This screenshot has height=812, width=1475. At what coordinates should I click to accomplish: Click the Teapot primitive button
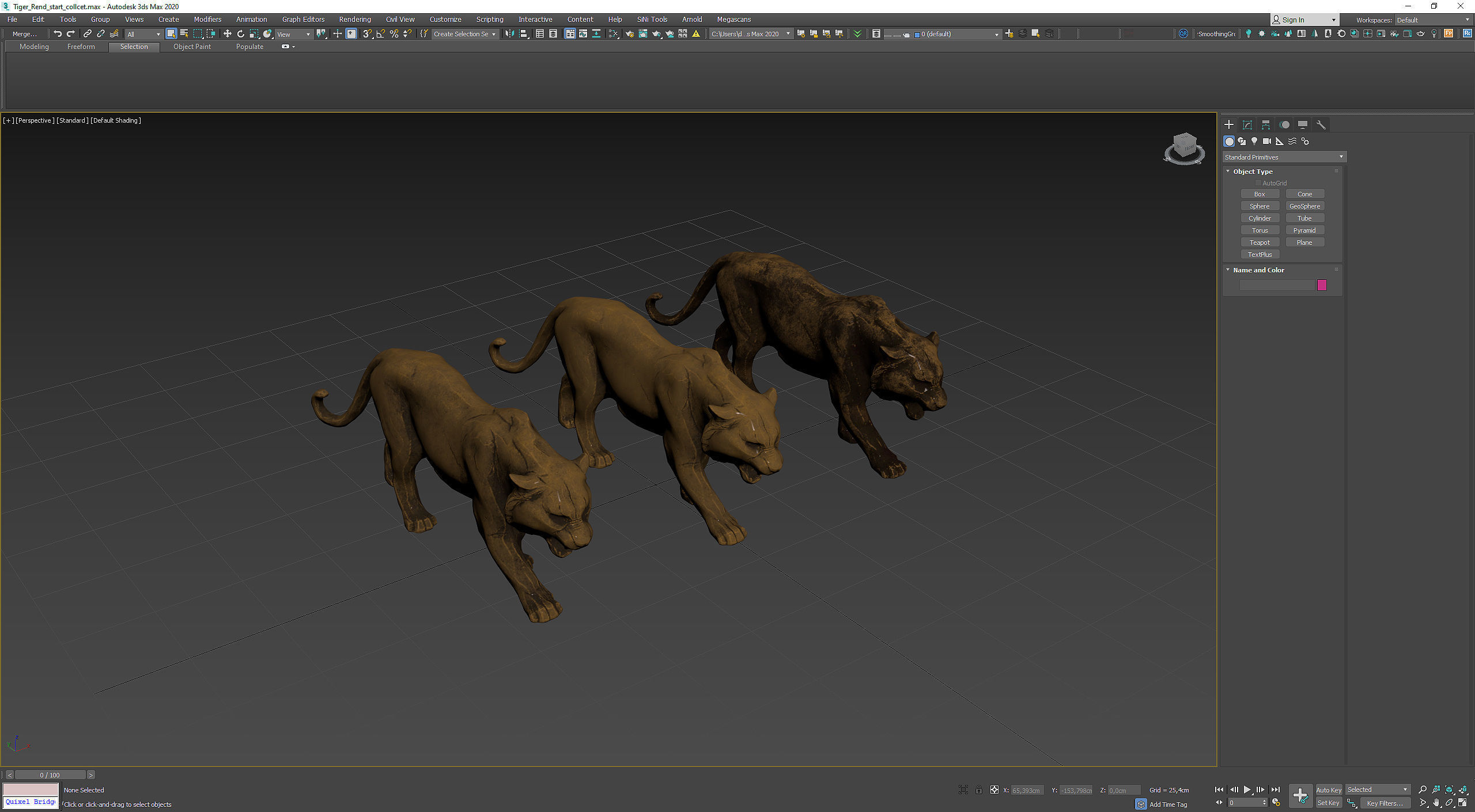(1260, 242)
